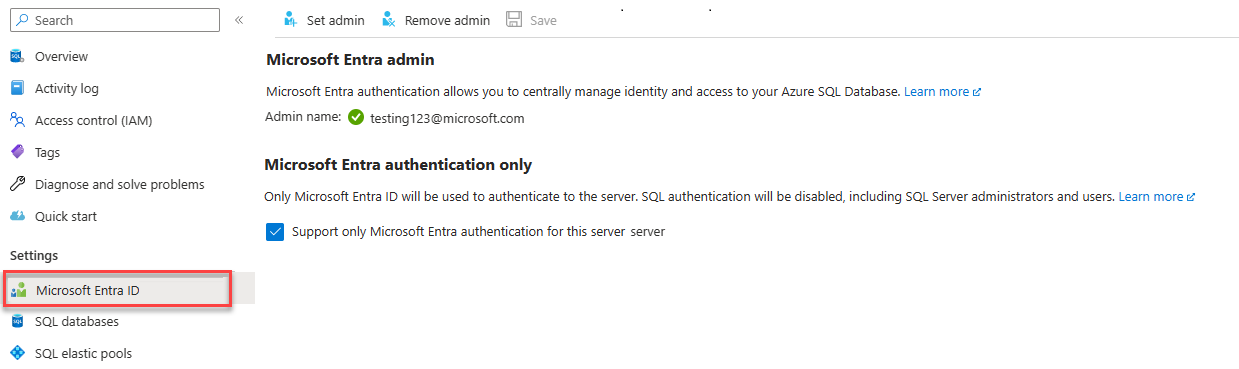The image size is (1239, 369).
Task: Click the Diagnose wrench icon
Action: (17, 184)
